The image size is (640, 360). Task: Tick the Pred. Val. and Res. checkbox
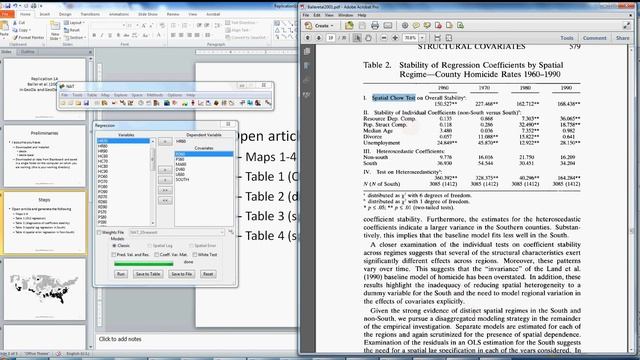click(x=113, y=255)
